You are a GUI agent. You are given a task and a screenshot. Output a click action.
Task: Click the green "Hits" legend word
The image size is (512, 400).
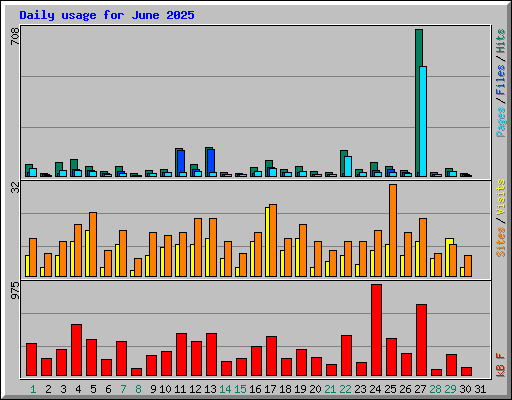tap(501, 41)
